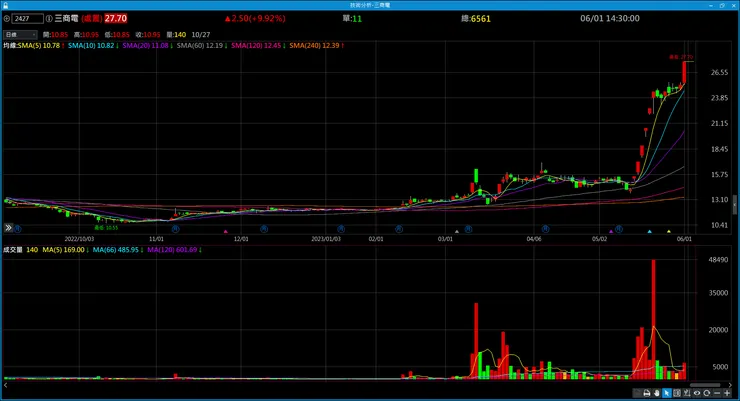The image size is (740, 401).
Task: Click the scroll right arrow at bottom
Action: pyautogui.click(x=730, y=385)
